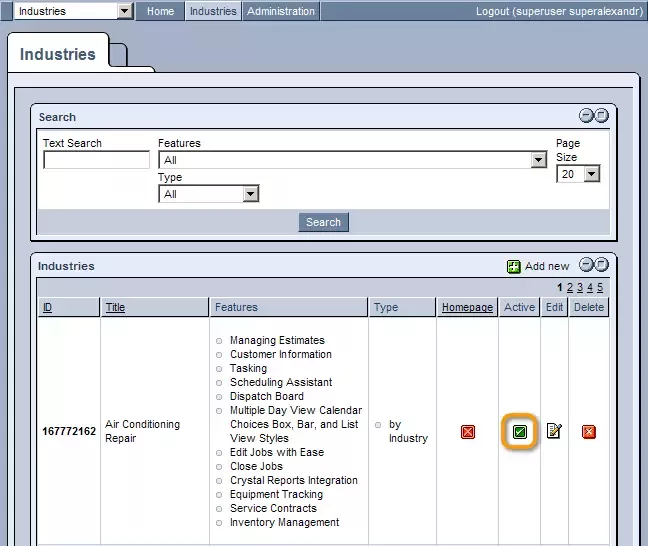Collapse the Search panel with minus icon
The image size is (648, 546).
586,116
